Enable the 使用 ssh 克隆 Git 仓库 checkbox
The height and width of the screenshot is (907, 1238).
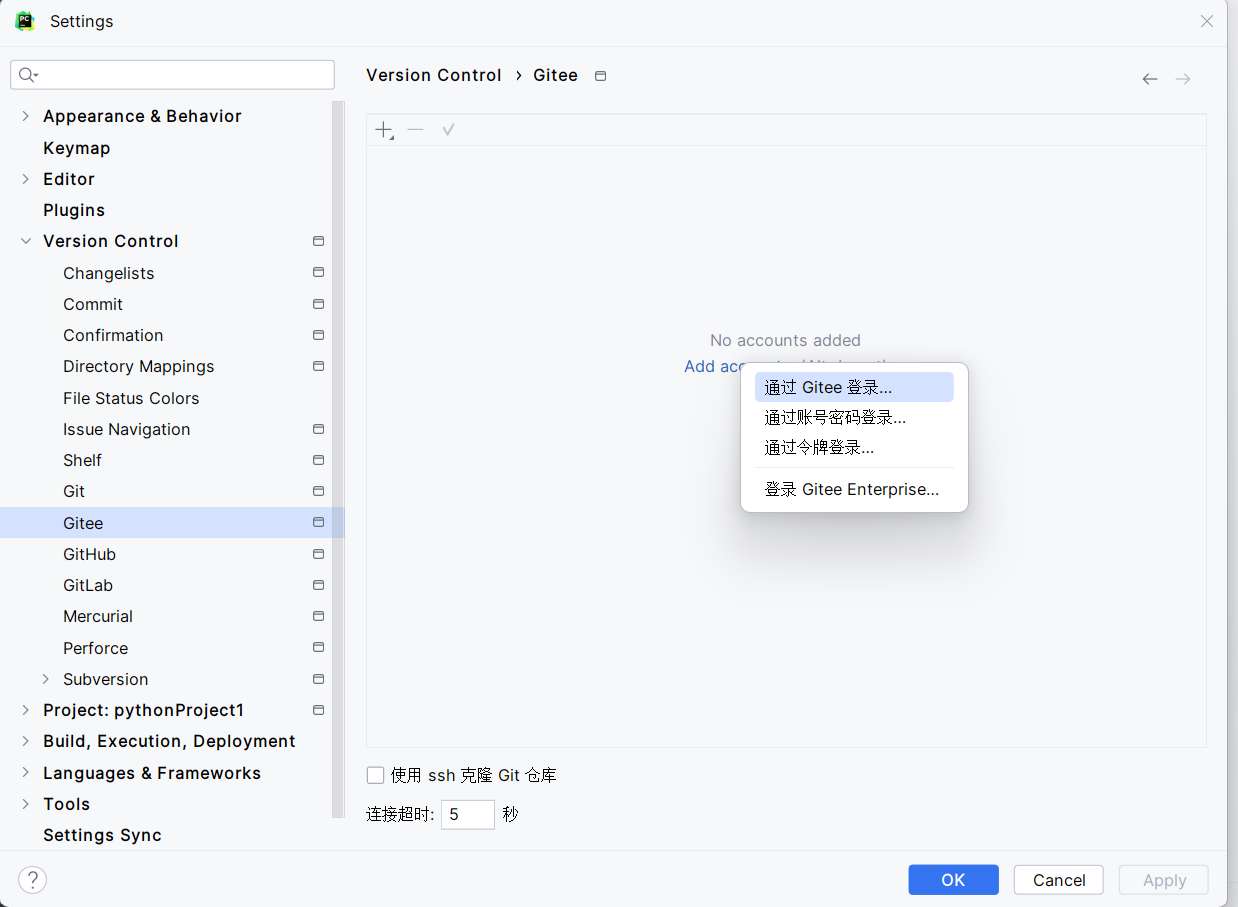pos(375,775)
